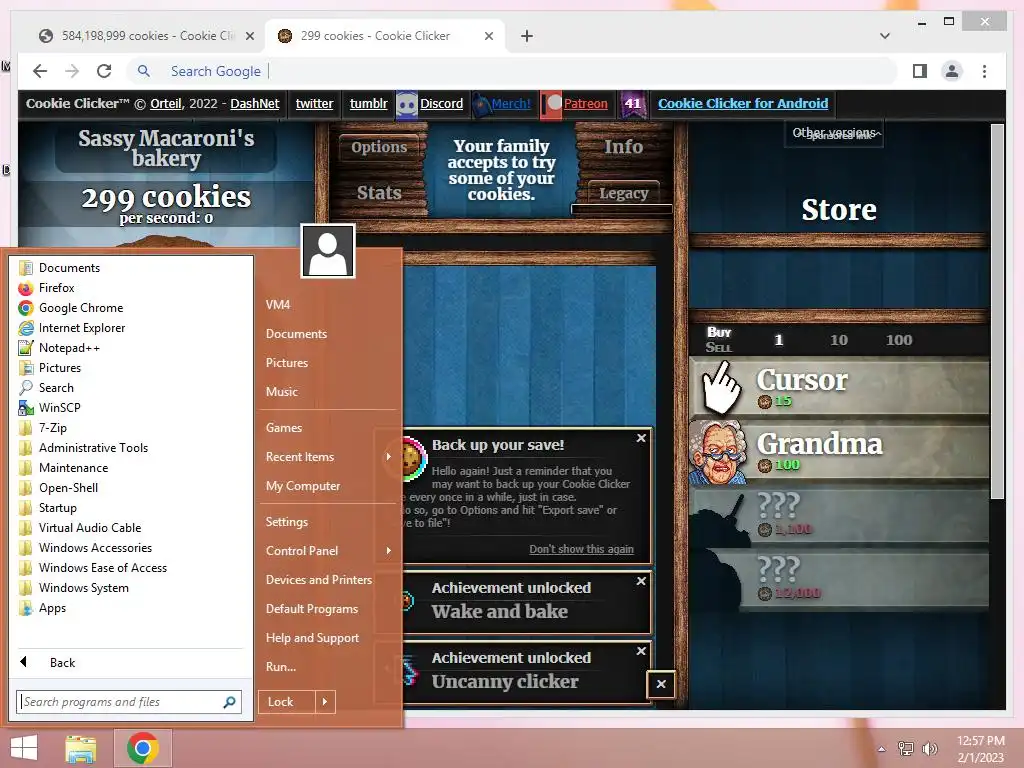Expand Administrative Tools folder

(93, 448)
